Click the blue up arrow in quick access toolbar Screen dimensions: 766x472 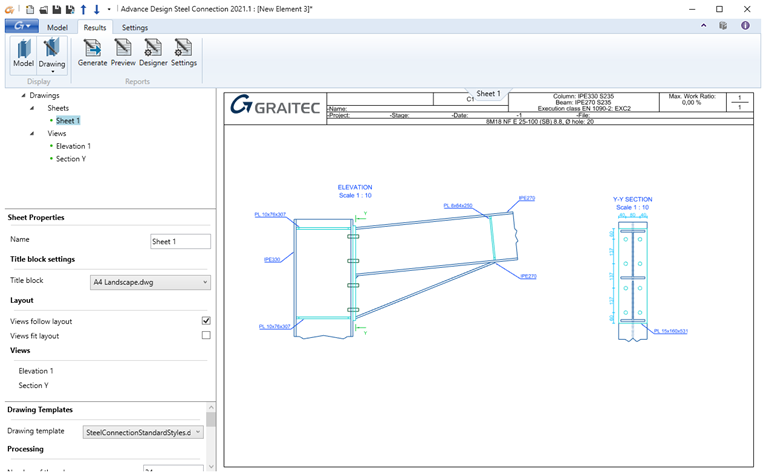coord(82,9)
